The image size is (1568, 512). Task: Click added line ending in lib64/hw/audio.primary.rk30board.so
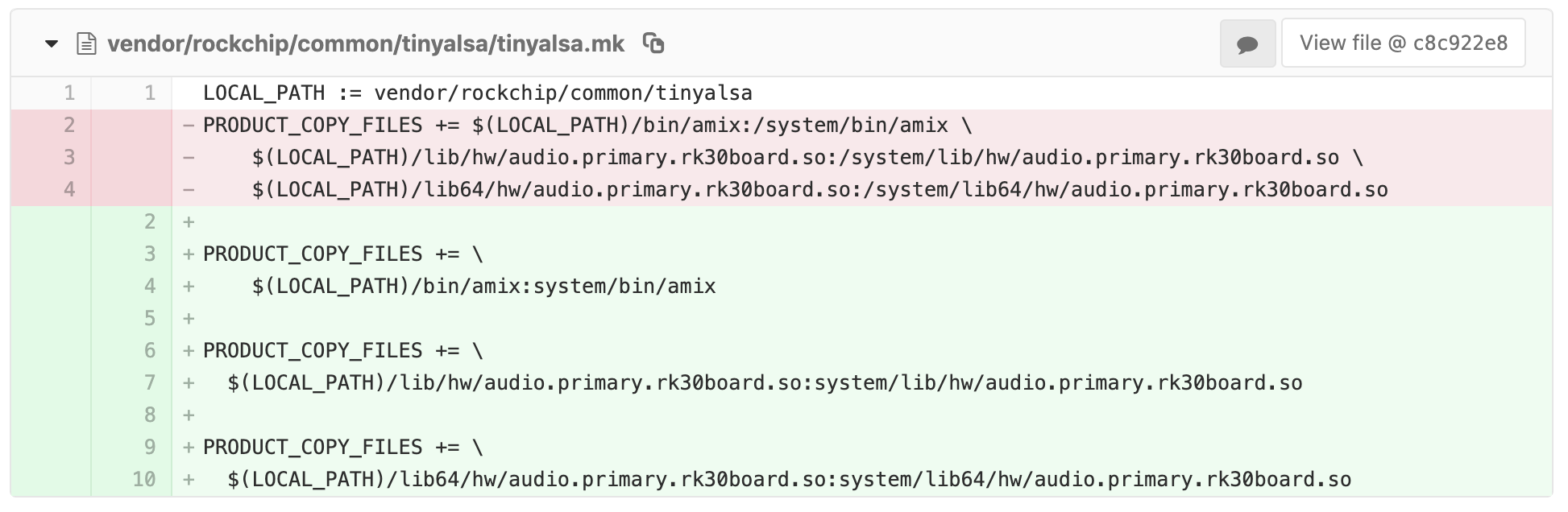(862, 480)
